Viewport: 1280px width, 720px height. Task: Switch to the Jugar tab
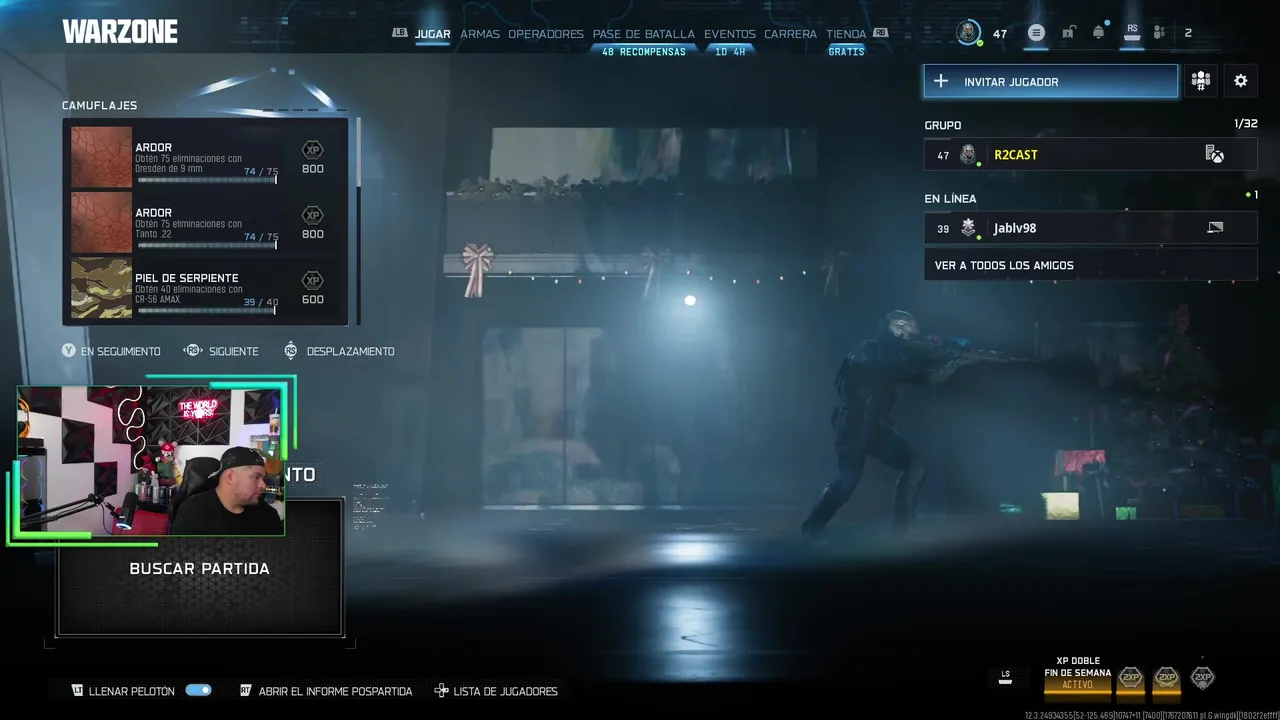[x=433, y=34]
